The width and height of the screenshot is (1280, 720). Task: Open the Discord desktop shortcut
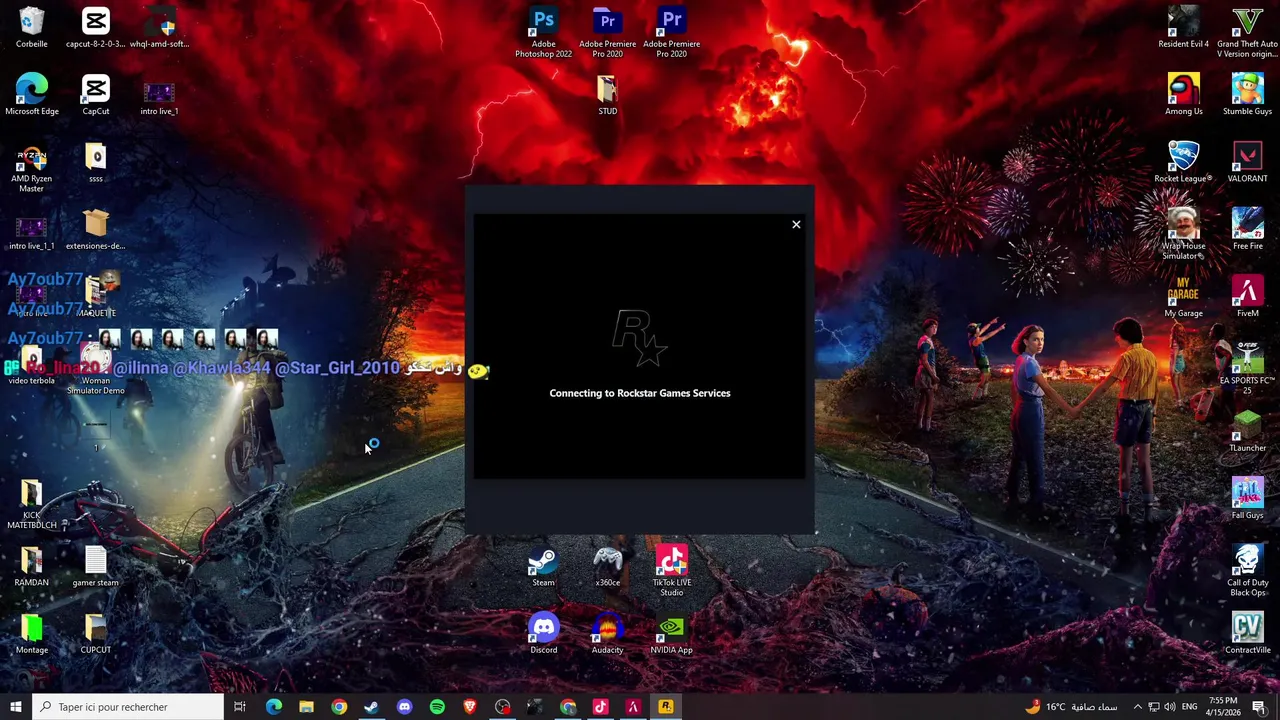click(543, 634)
